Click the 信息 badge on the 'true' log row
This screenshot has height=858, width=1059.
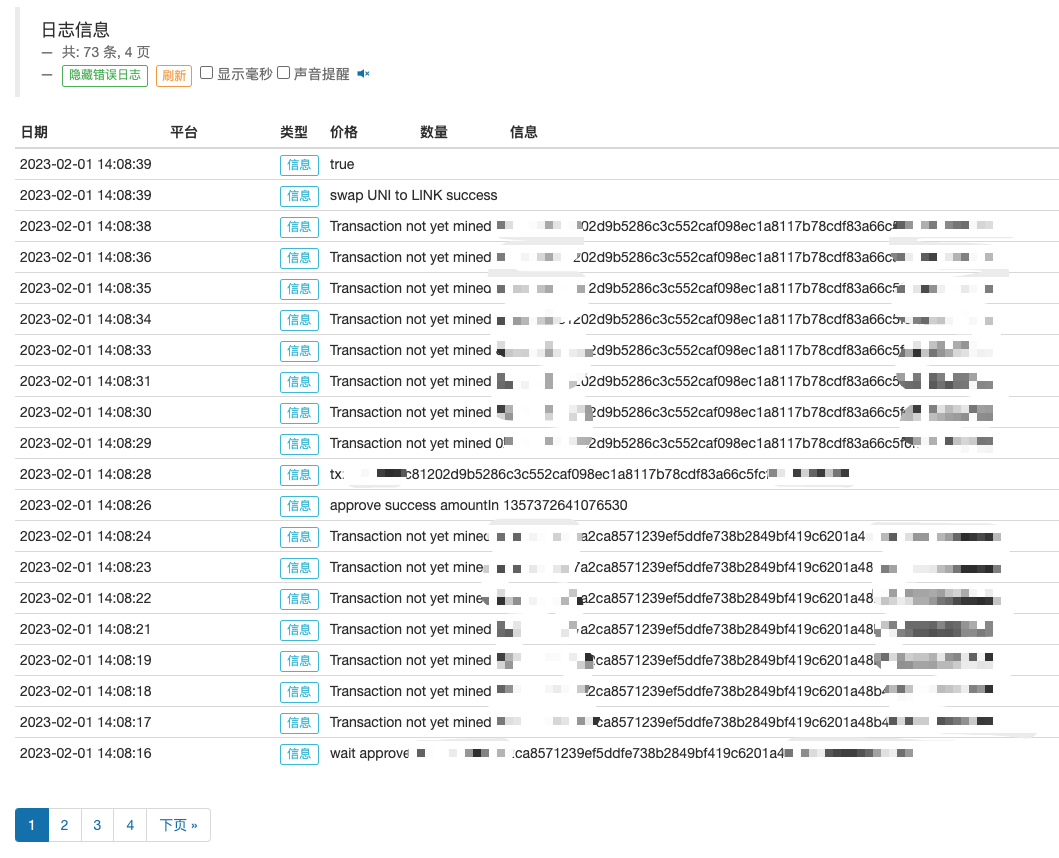coord(299,164)
